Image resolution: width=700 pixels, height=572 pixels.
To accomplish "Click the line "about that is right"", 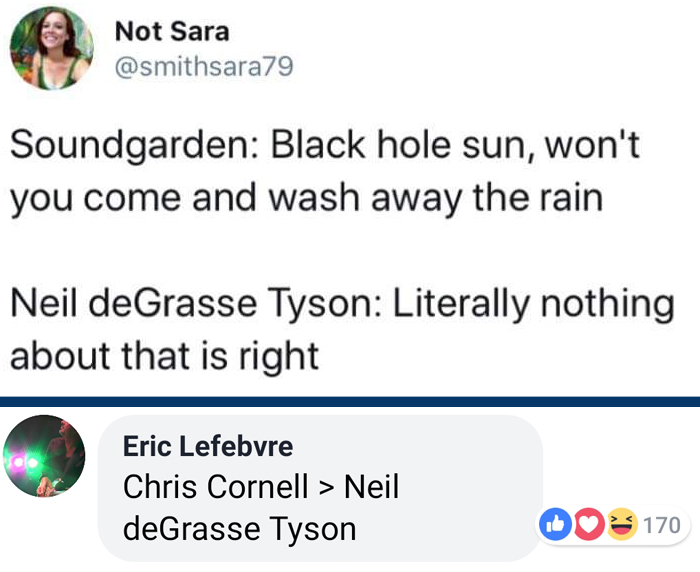I will coord(165,353).
